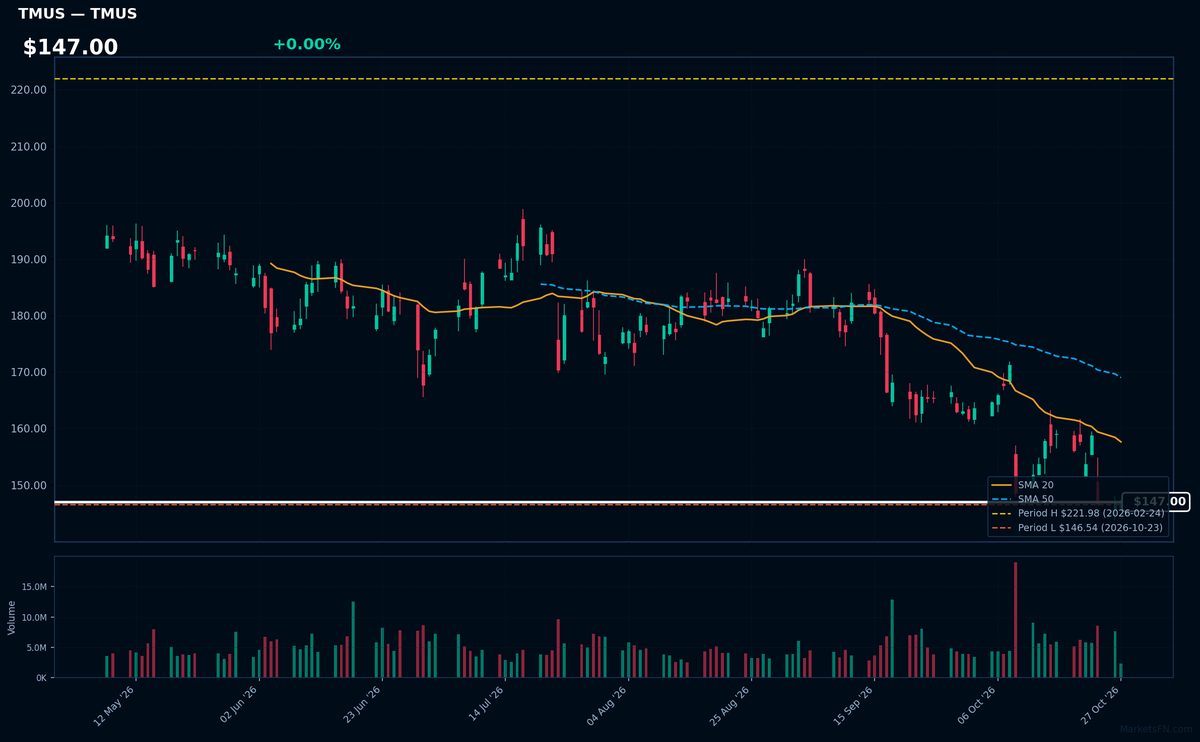Click the 150.00 price axis label
Viewport: 1200px width, 742px height.
point(30,486)
